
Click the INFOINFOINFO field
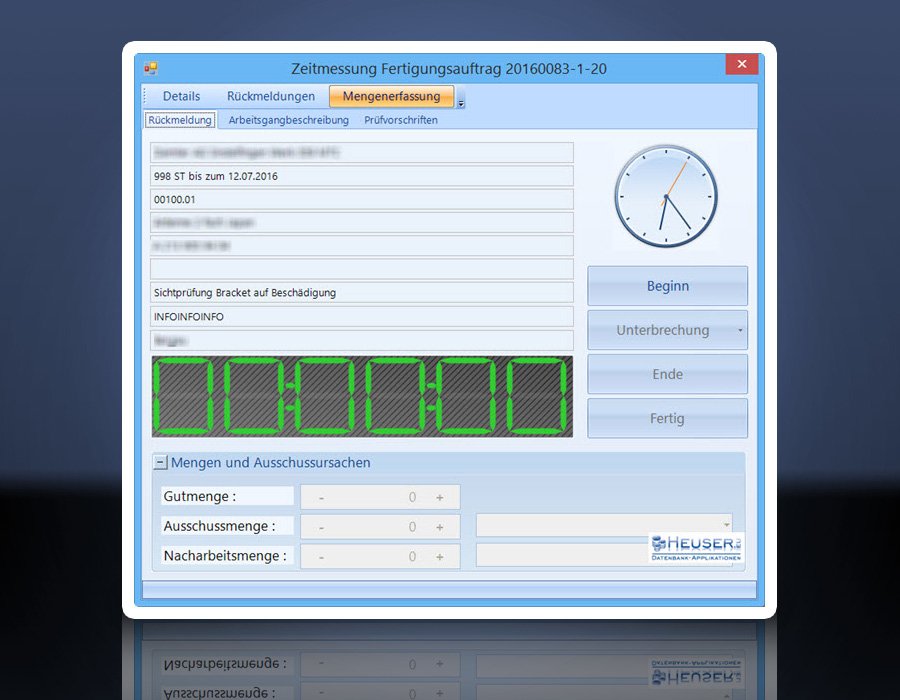click(x=362, y=317)
